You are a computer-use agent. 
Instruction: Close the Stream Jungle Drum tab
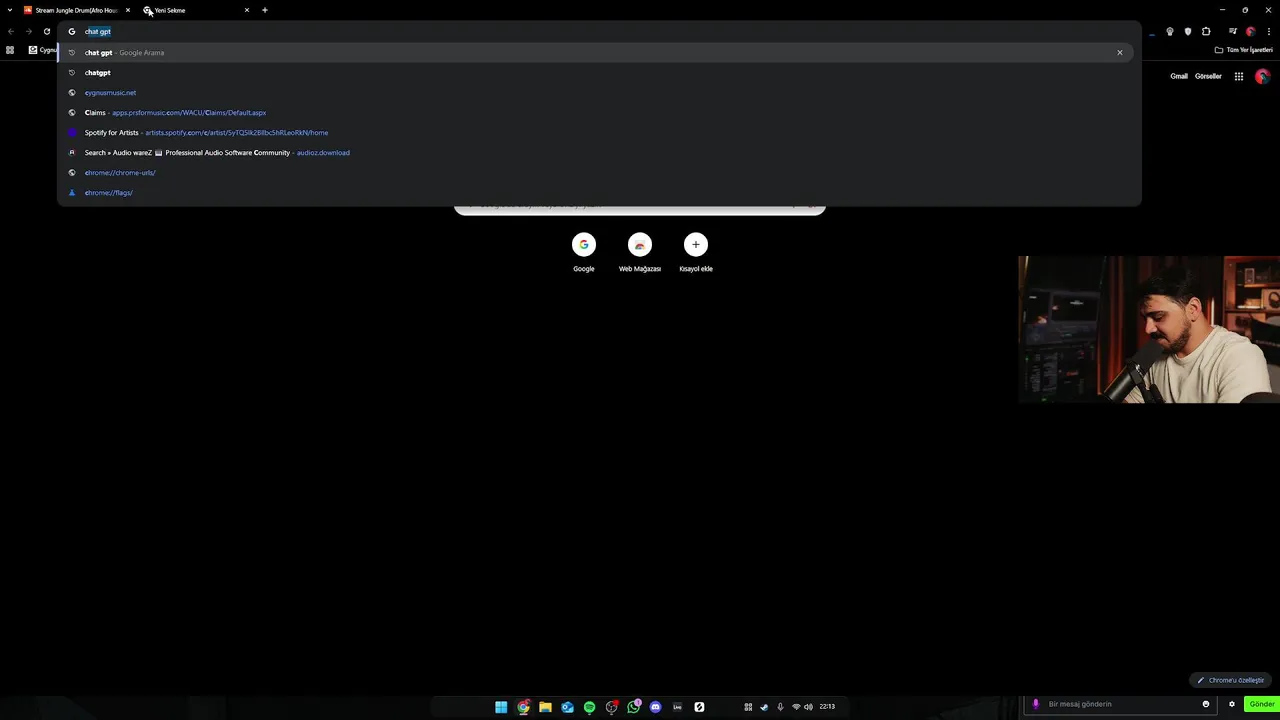coord(128,10)
